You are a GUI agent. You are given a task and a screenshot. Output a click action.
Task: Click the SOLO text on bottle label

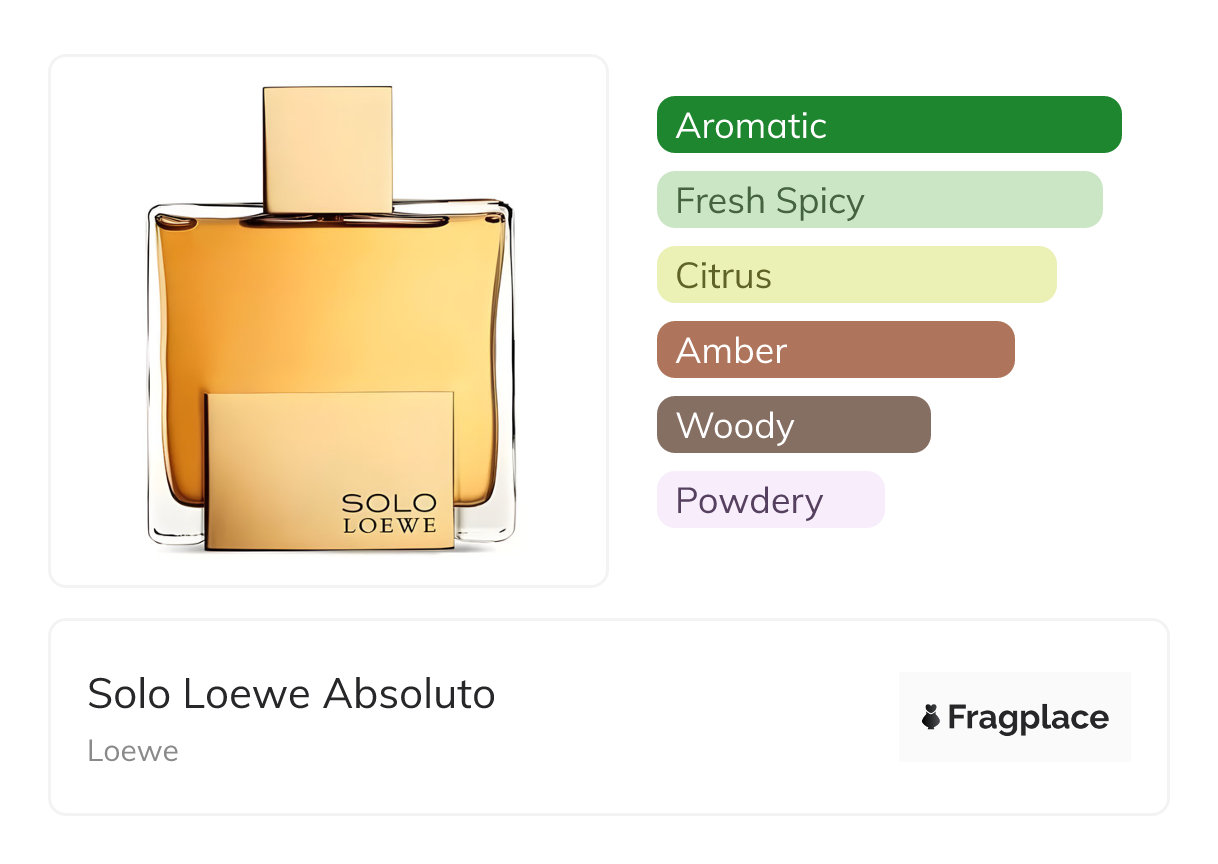click(x=389, y=503)
